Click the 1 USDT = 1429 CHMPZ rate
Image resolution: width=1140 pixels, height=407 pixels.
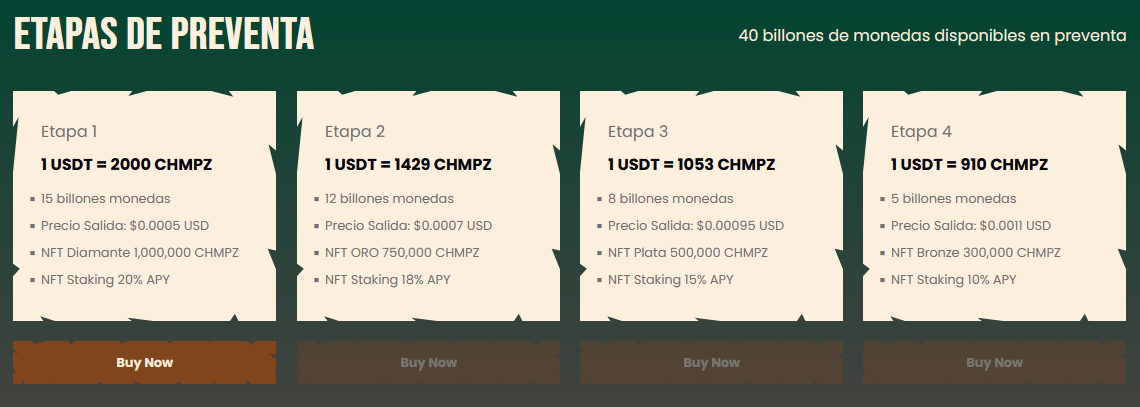(408, 165)
